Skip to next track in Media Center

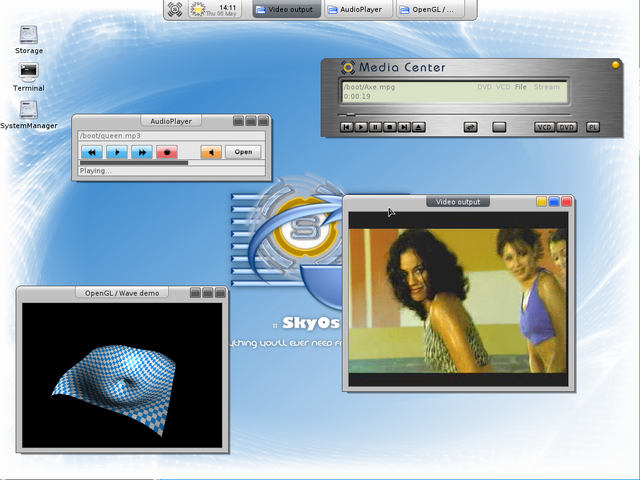coord(404,127)
